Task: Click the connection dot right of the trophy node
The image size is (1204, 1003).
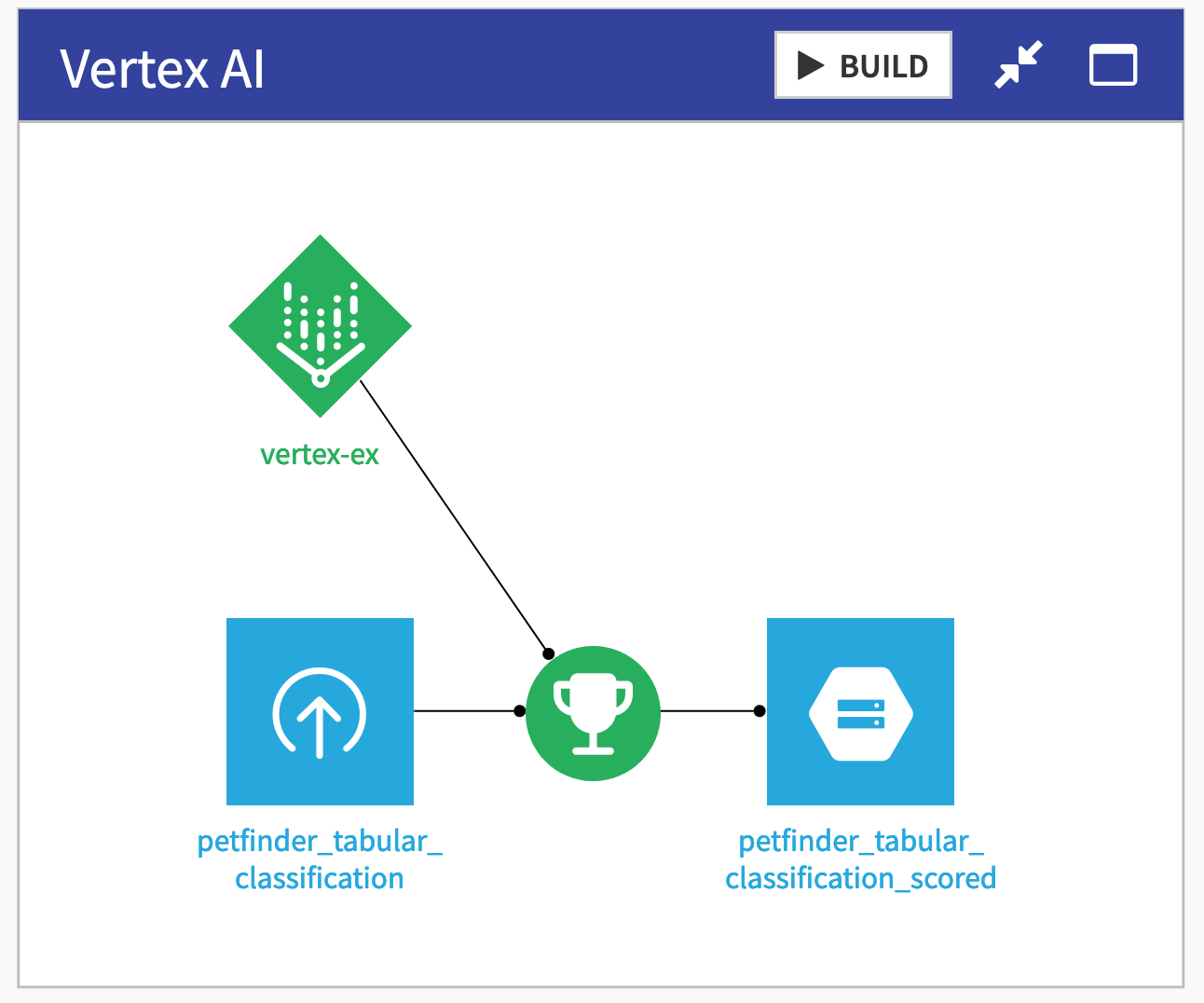Action: 759,711
